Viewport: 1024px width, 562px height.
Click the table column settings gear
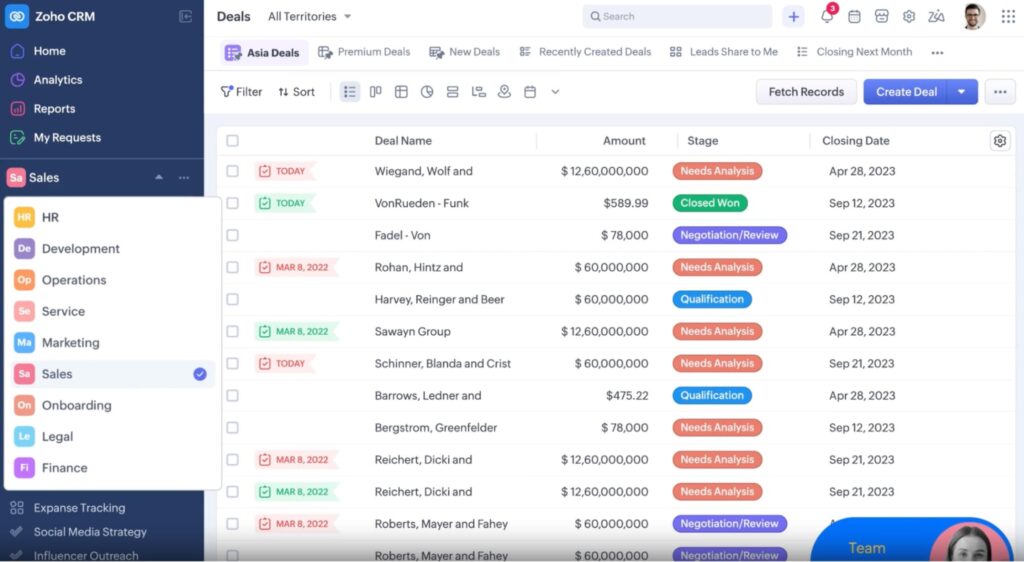[x=999, y=141]
